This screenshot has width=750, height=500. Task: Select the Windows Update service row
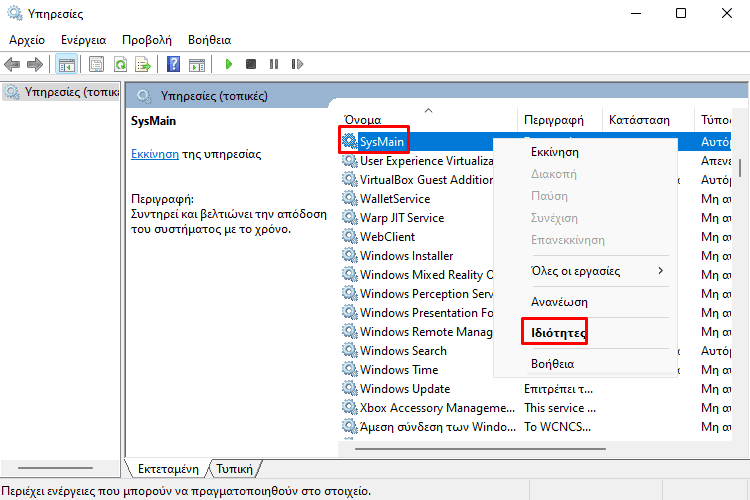tap(536, 388)
